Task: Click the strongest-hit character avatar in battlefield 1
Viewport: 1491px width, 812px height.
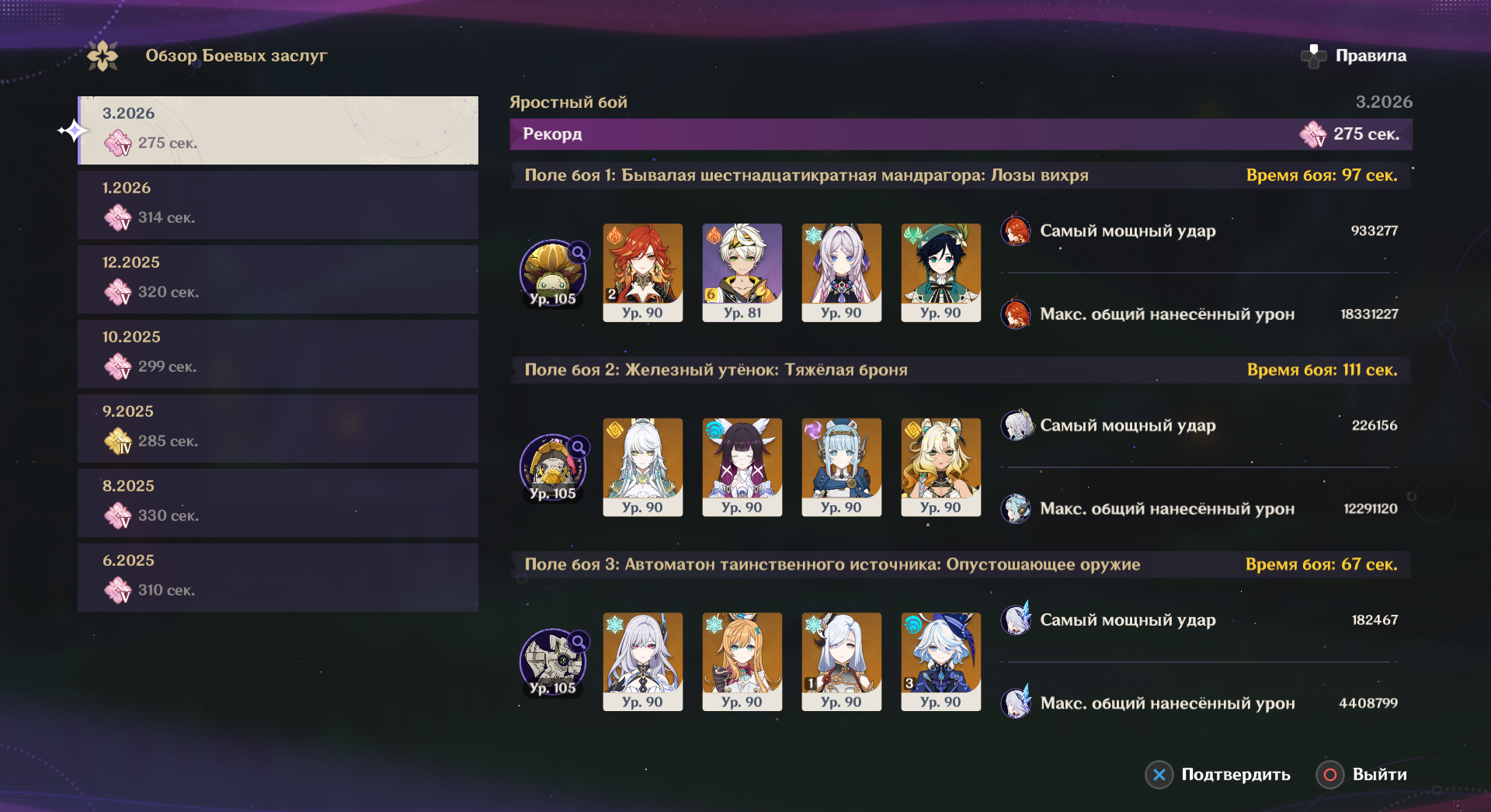Action: [x=1016, y=231]
